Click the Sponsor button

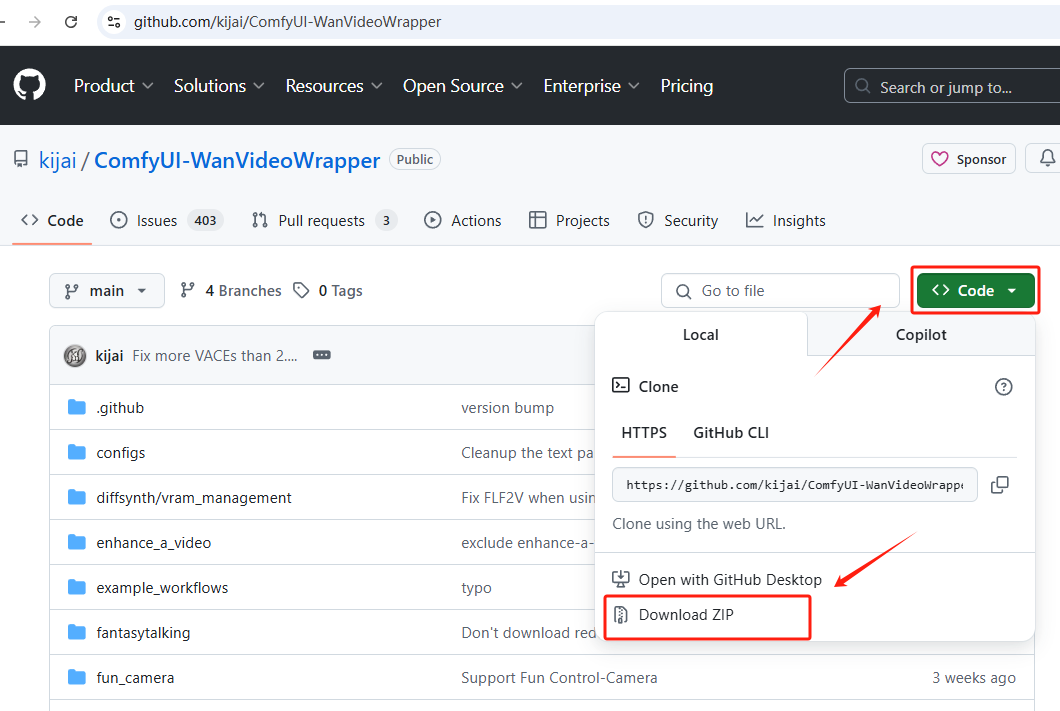pyautogui.click(x=969, y=159)
